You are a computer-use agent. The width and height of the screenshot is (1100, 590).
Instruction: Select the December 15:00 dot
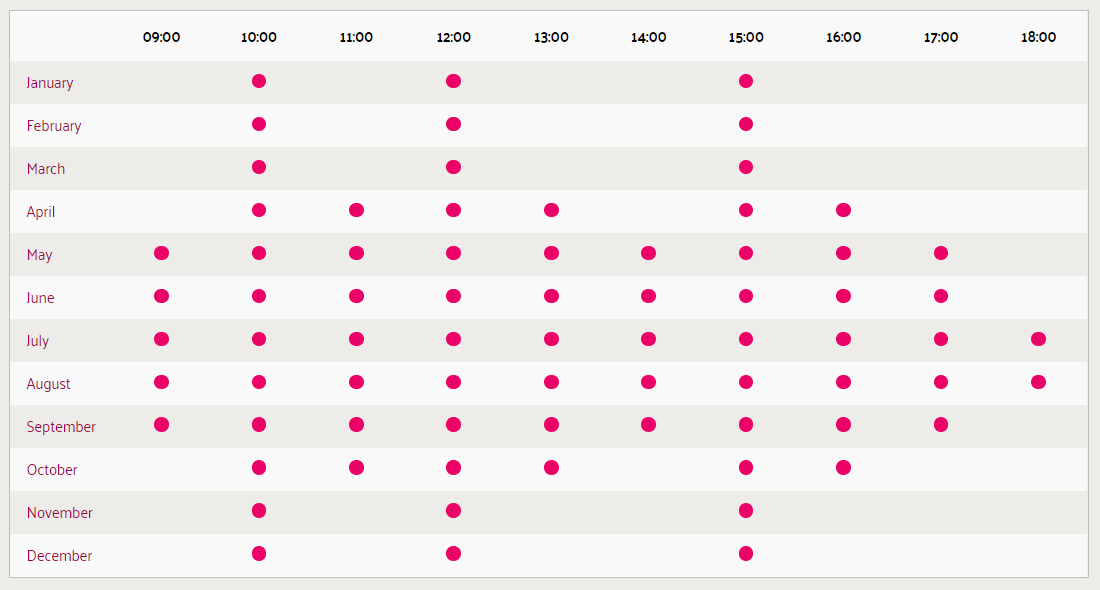[746, 554]
